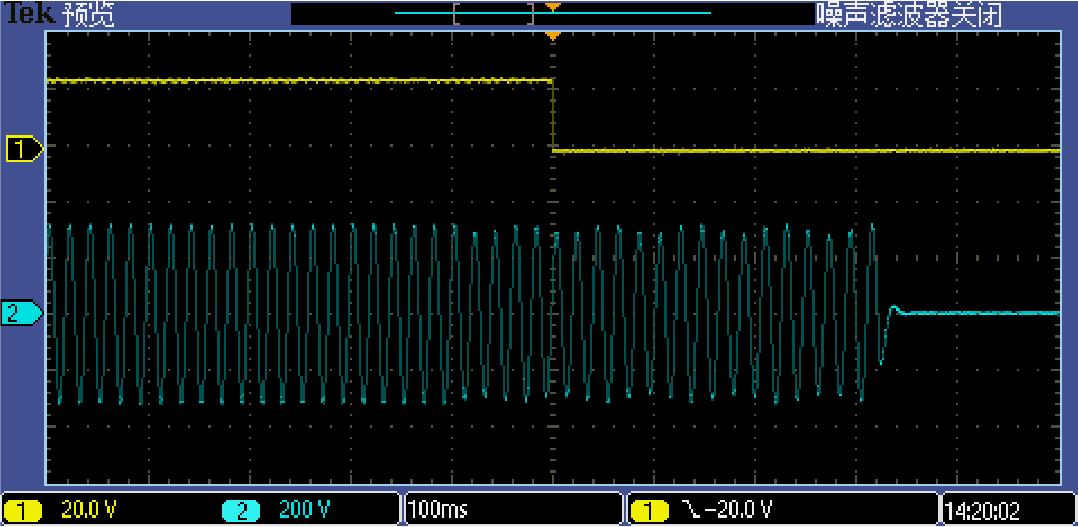Click the yellow channel 1 ground marker
The image size is (1078, 527).
coord(23,150)
